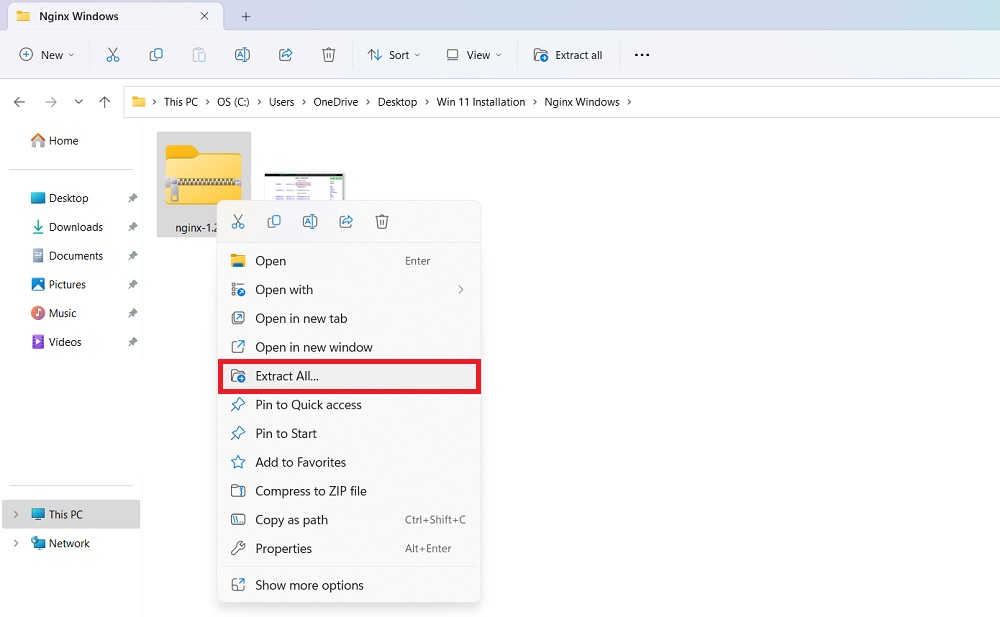Expand the New menu
Image resolution: width=1000 pixels, height=617 pixels.
click(46, 55)
